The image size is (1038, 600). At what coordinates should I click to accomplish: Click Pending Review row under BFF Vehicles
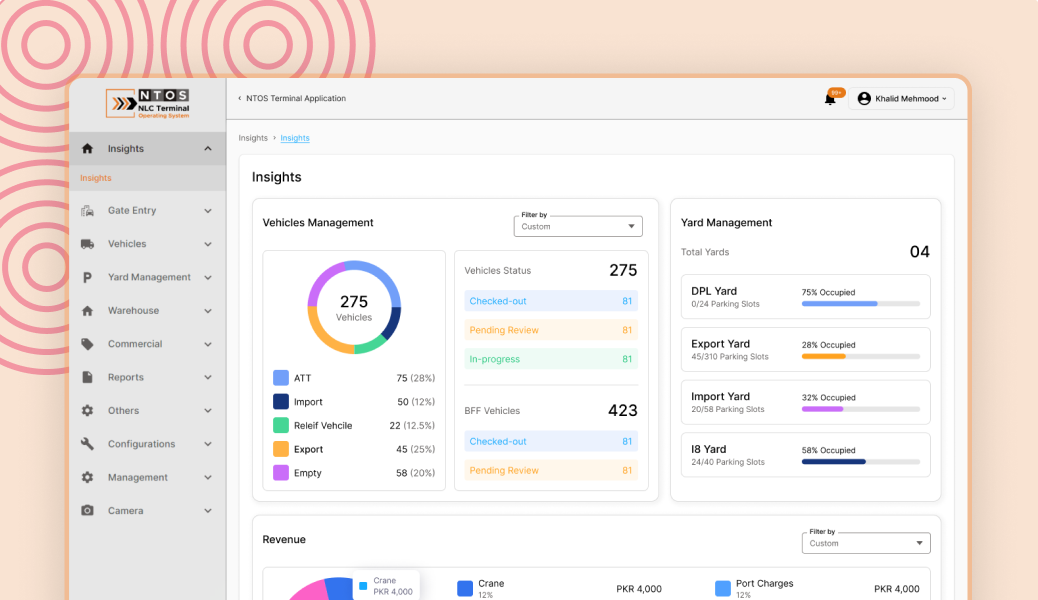(x=551, y=470)
